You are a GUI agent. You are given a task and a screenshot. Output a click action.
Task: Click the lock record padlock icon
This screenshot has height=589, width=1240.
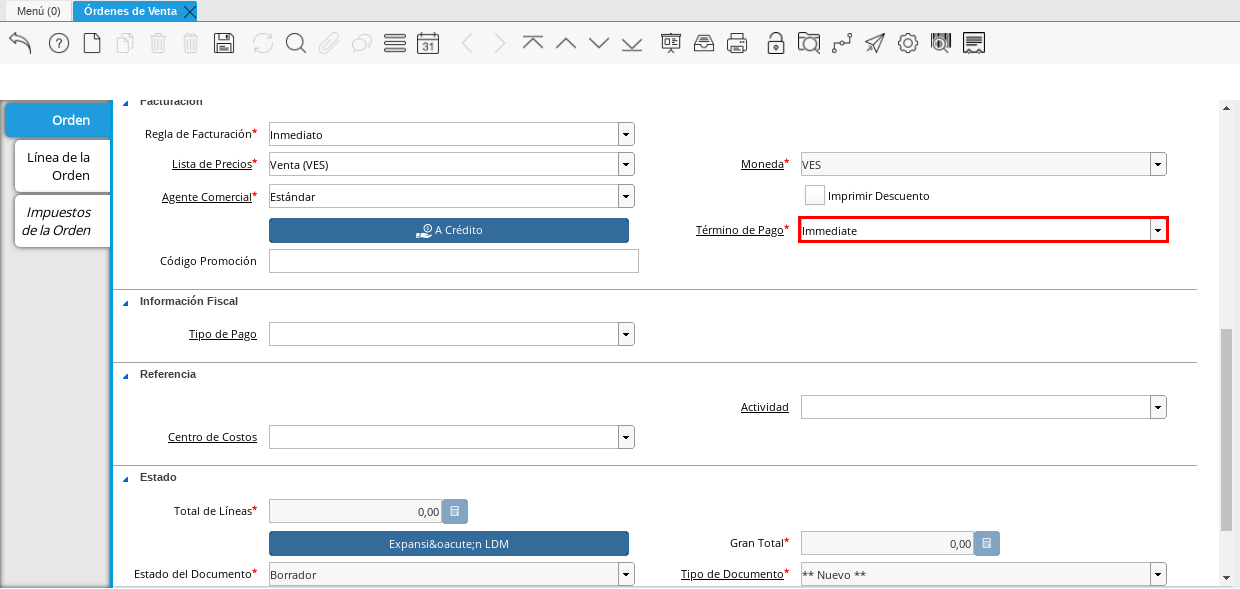pyautogui.click(x=776, y=43)
